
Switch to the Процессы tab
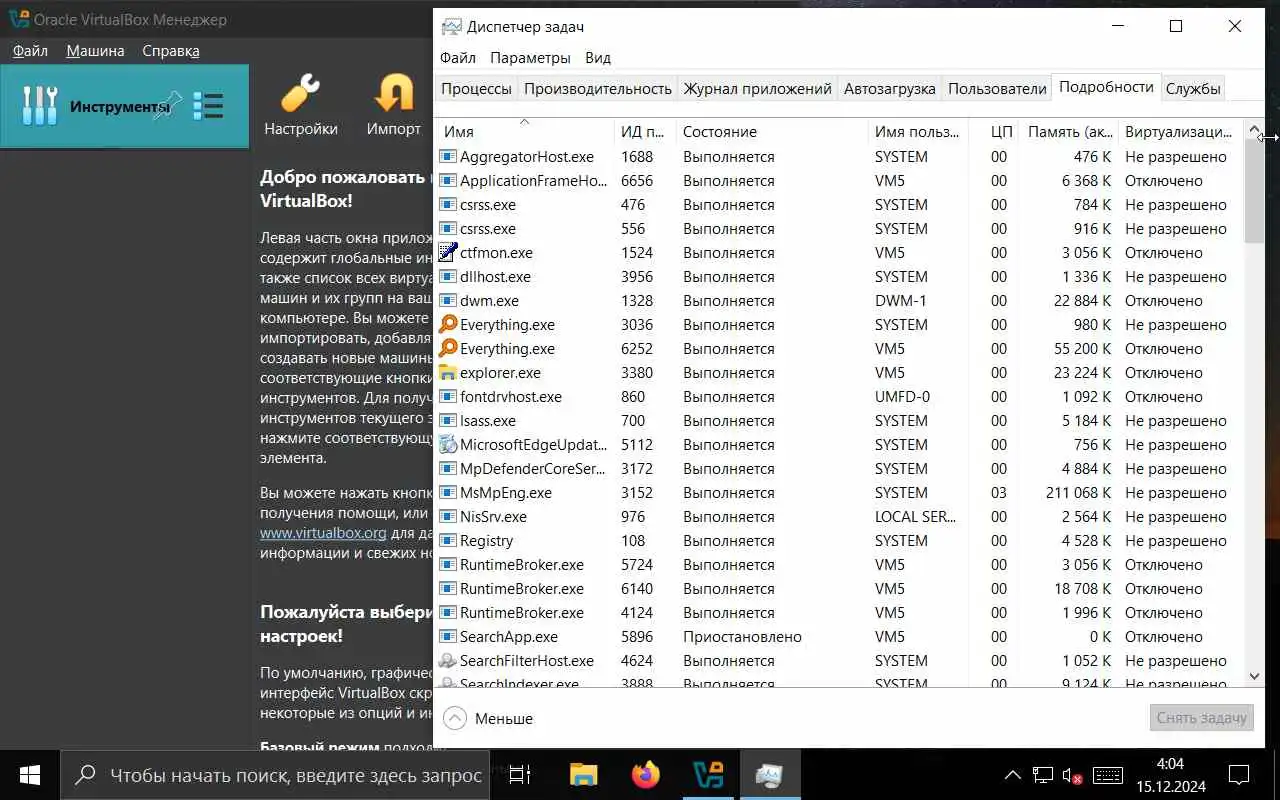coord(476,88)
